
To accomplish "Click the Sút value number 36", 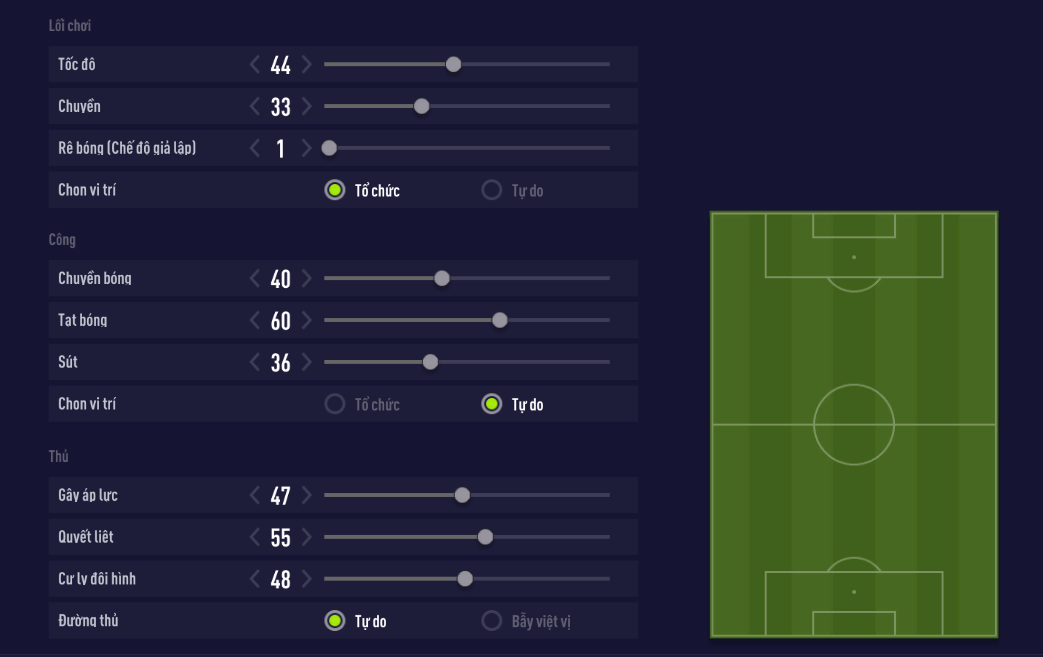I will click(281, 363).
